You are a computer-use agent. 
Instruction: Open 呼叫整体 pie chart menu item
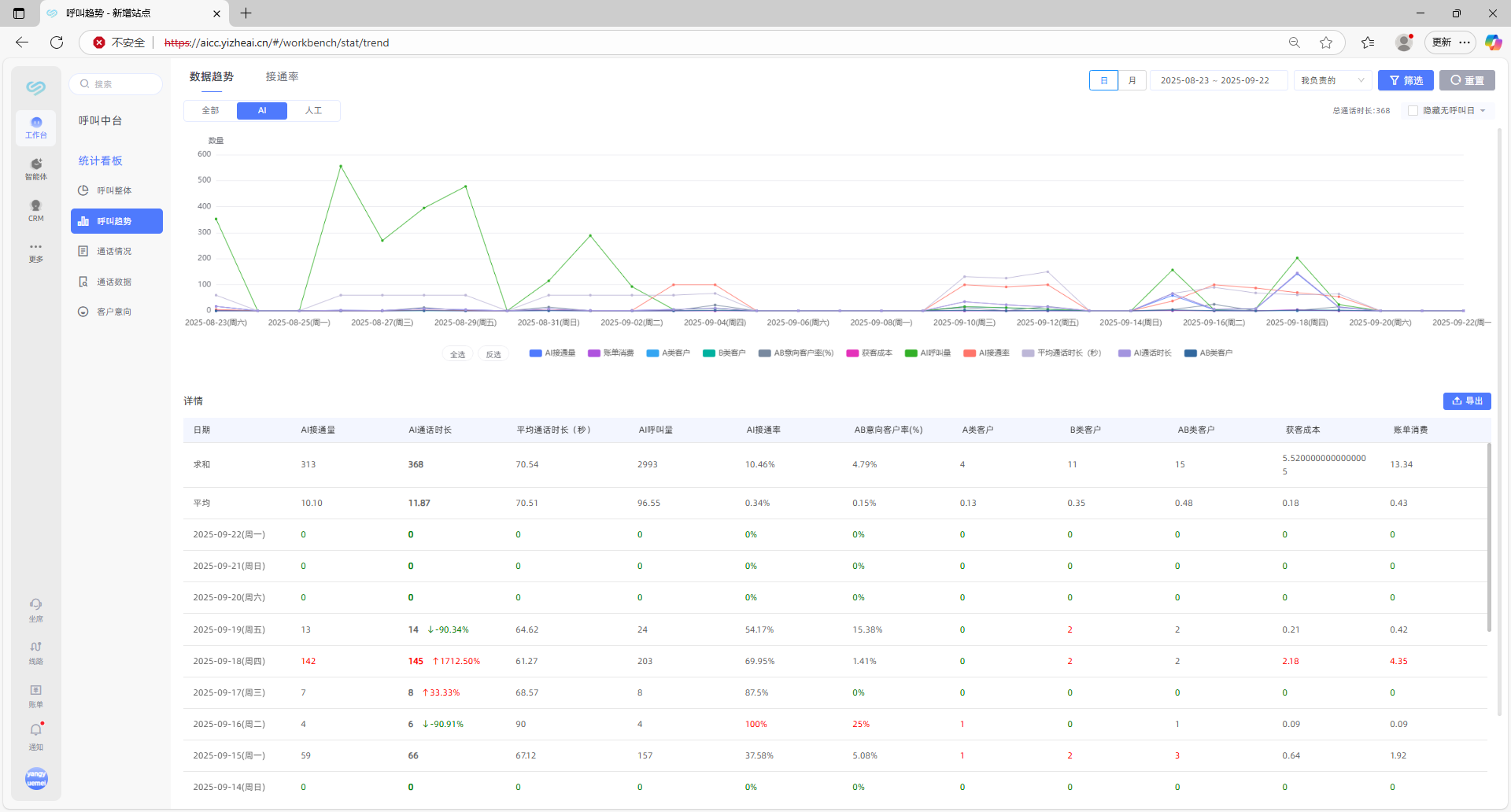click(x=115, y=190)
